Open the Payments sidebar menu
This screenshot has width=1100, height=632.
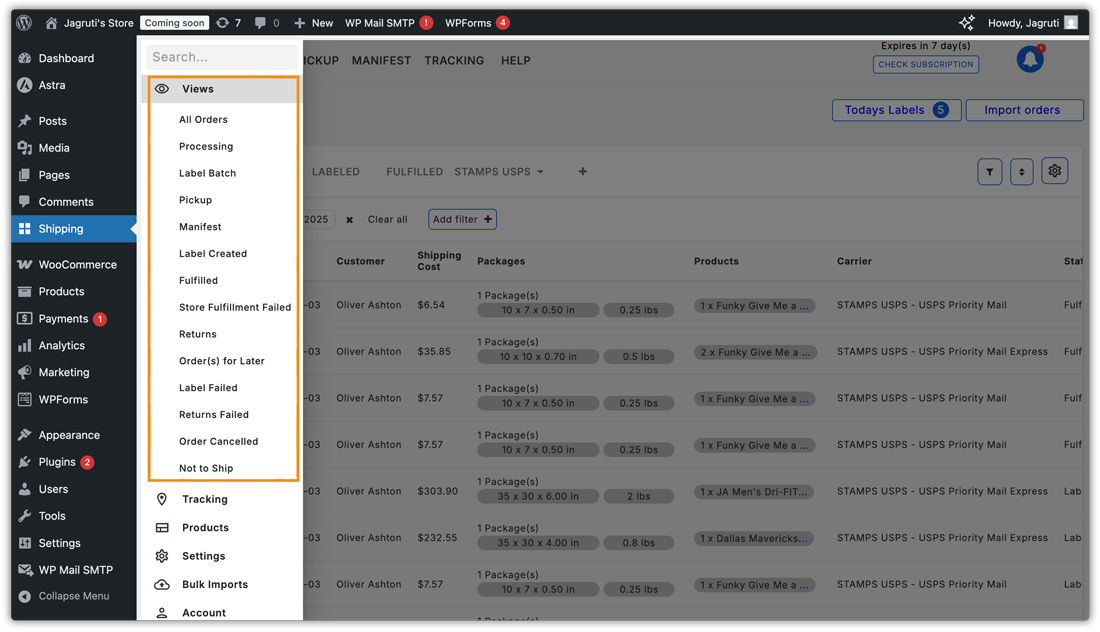tap(74, 318)
